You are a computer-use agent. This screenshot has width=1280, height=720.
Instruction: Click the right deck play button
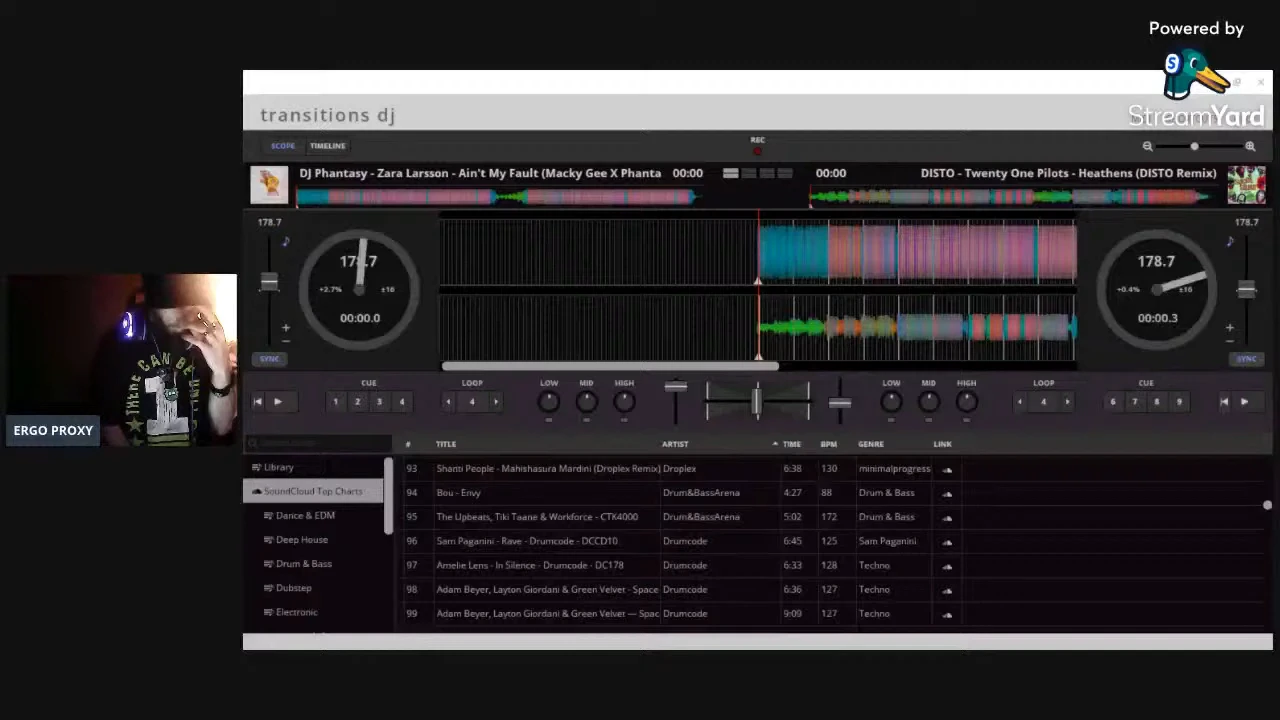1244,402
